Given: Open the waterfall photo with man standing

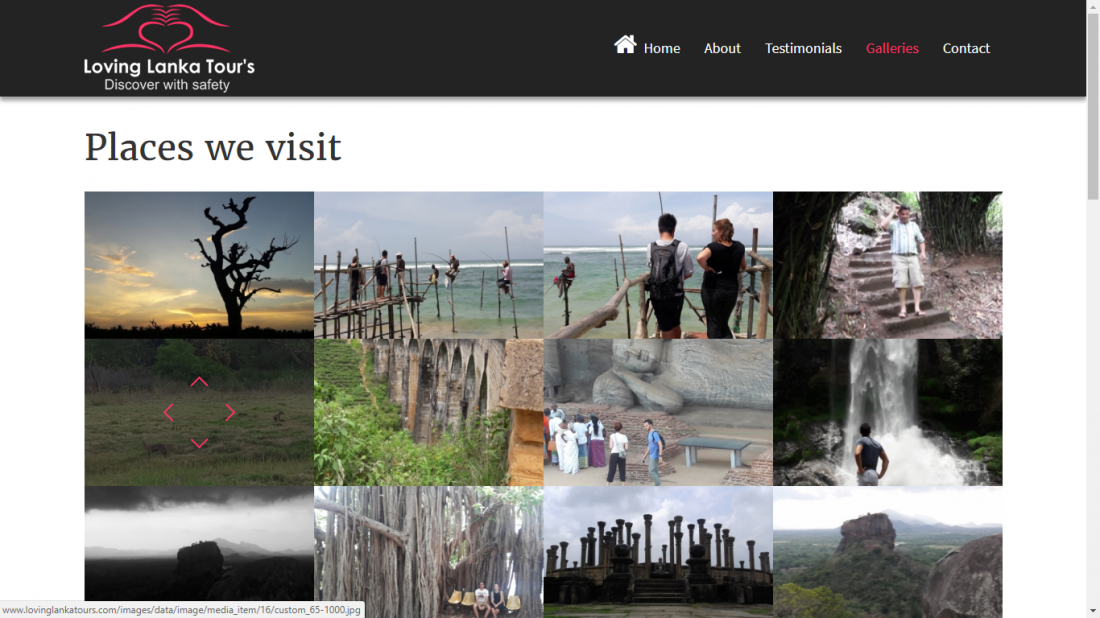Looking at the screenshot, I should [887, 412].
